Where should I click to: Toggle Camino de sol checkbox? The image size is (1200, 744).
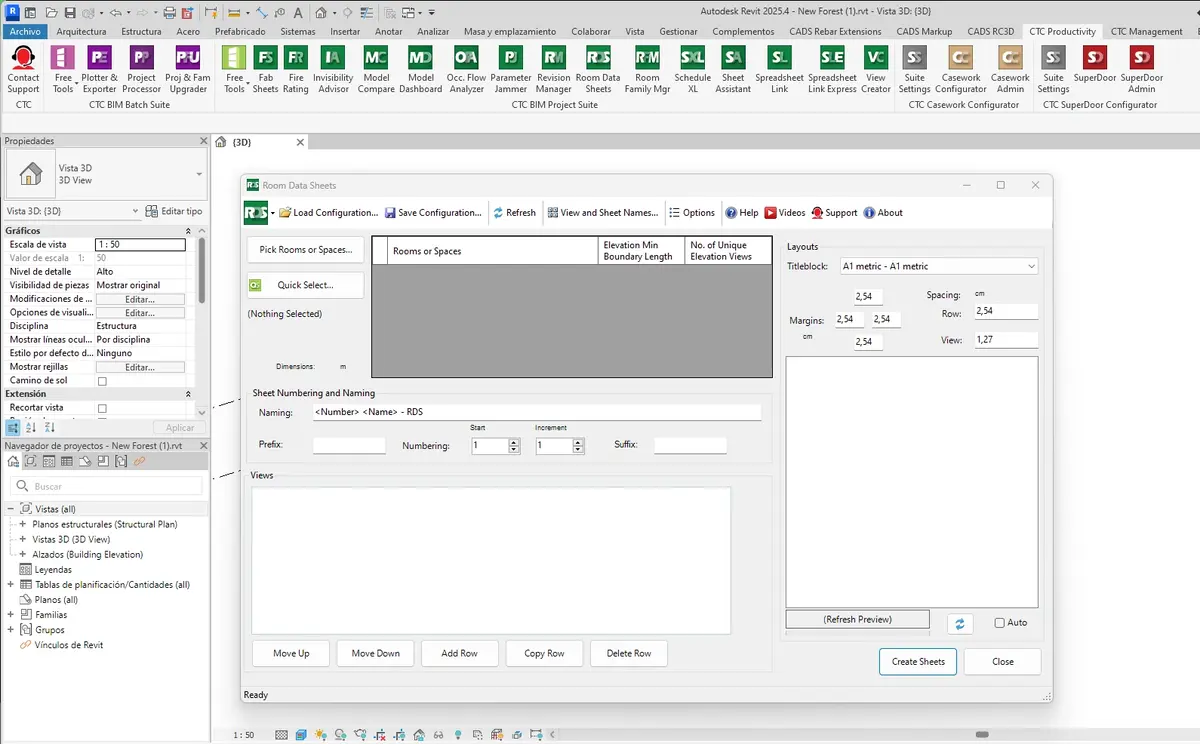102,381
